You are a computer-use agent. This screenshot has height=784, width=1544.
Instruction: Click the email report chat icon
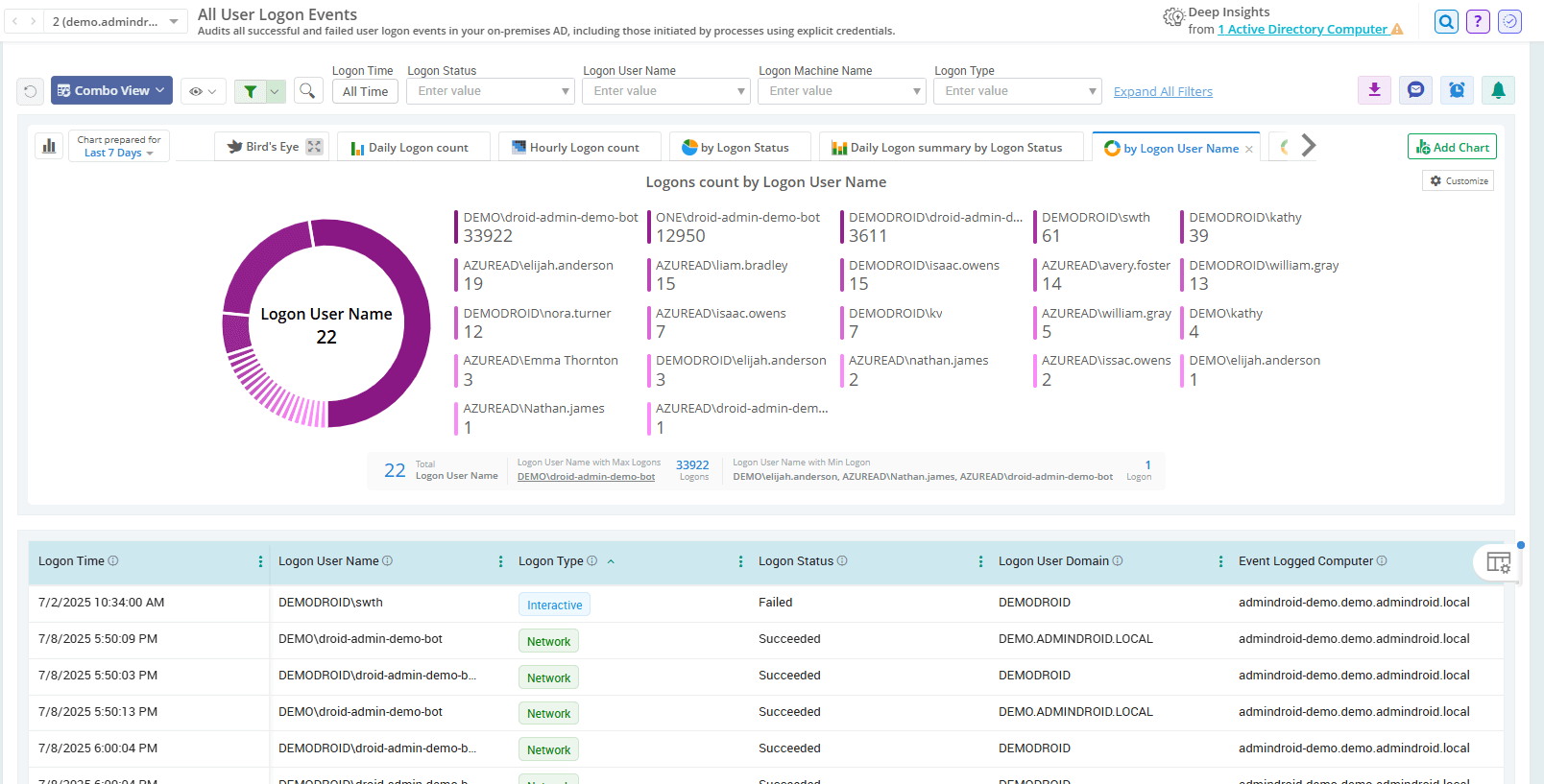1415,90
